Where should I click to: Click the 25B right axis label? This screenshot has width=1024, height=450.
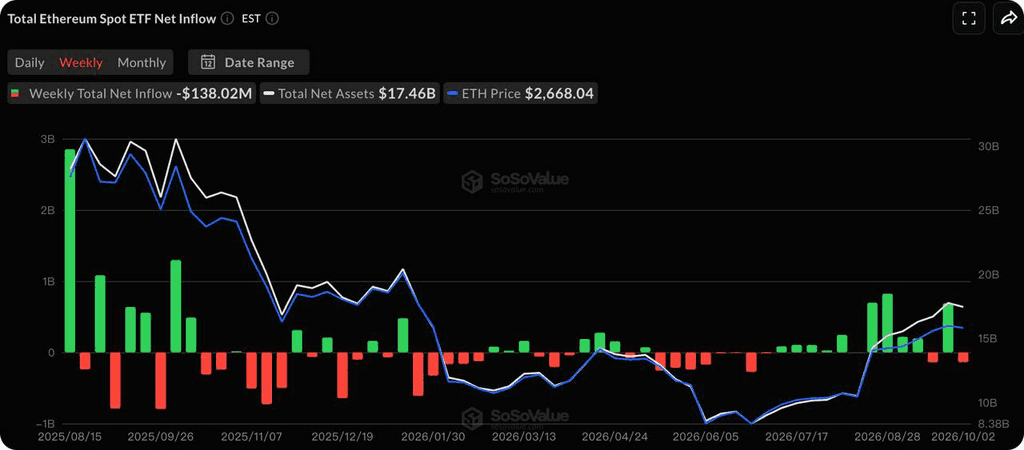[x=989, y=210]
